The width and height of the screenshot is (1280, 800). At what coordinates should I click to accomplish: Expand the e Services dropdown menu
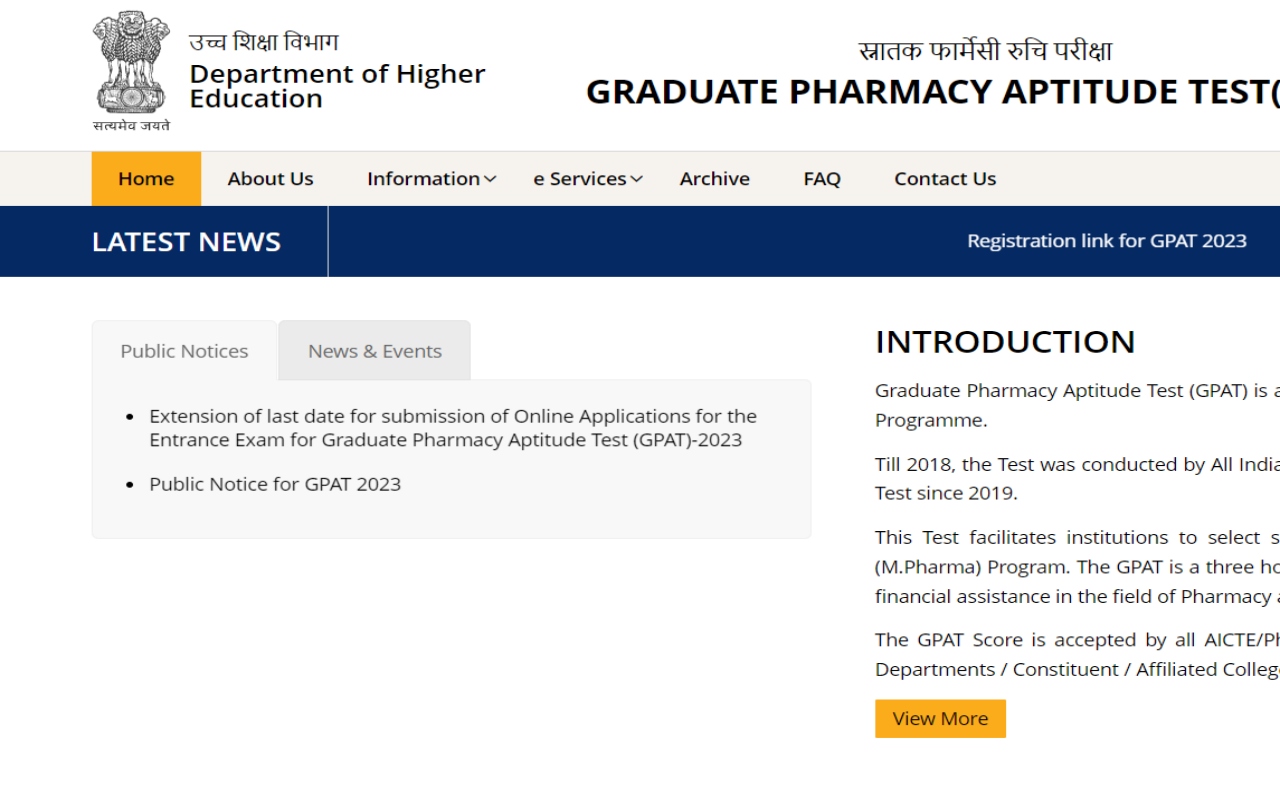[587, 179]
